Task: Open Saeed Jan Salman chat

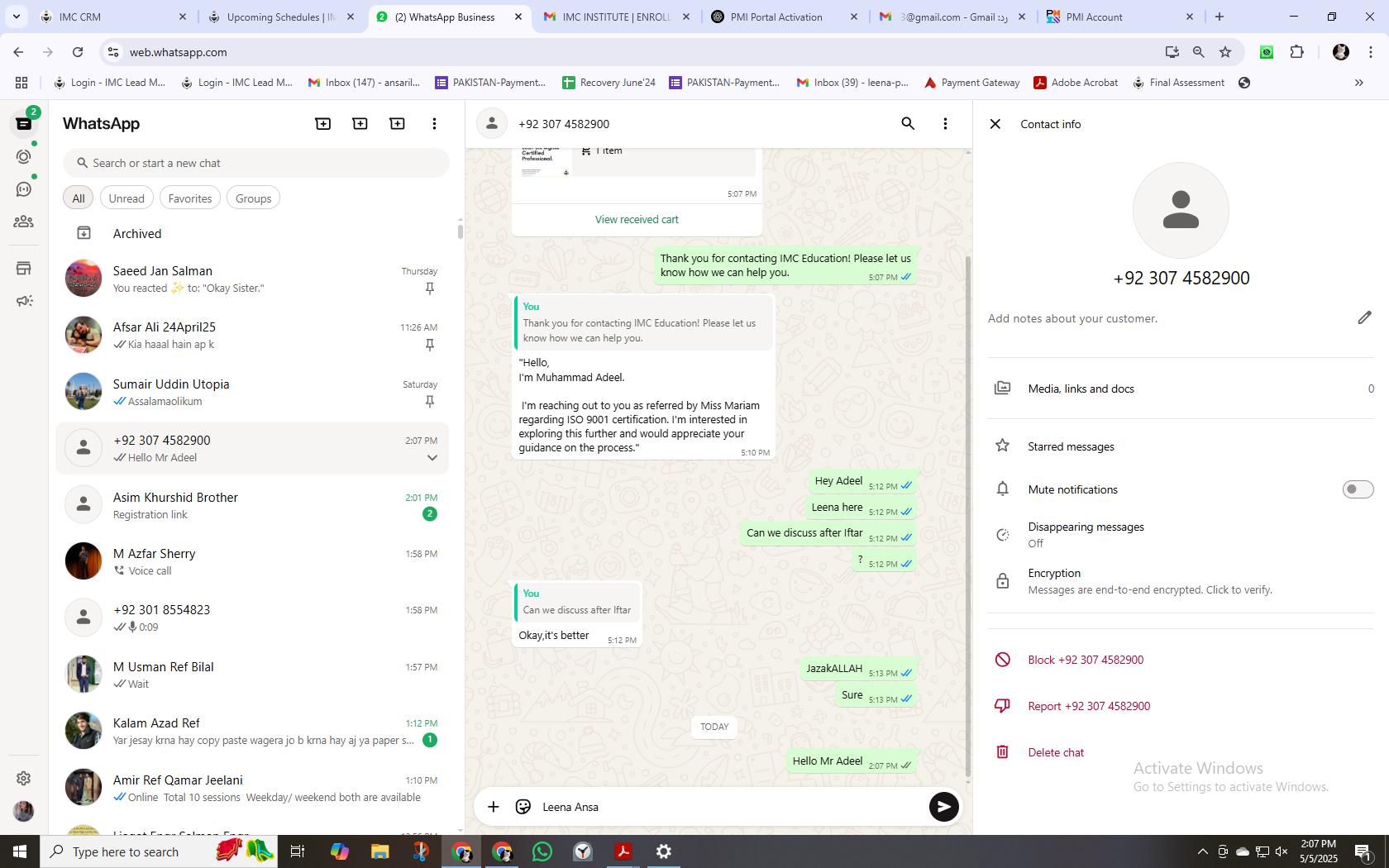Action: pyautogui.click(x=252, y=279)
